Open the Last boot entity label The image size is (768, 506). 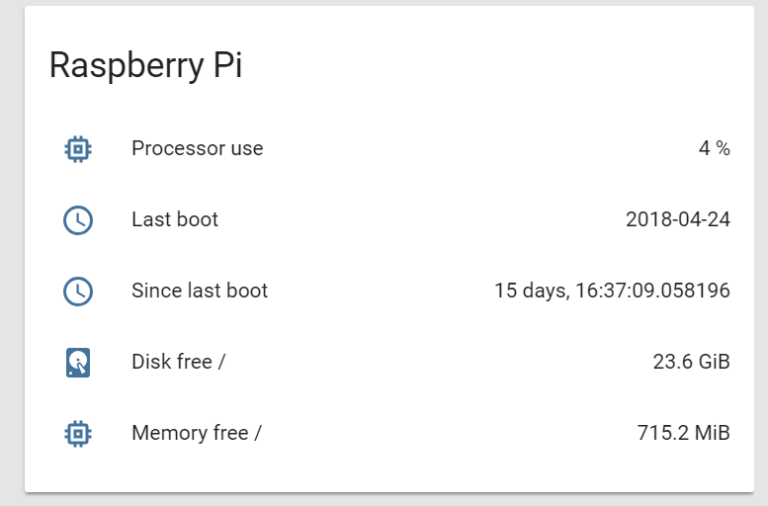(175, 219)
